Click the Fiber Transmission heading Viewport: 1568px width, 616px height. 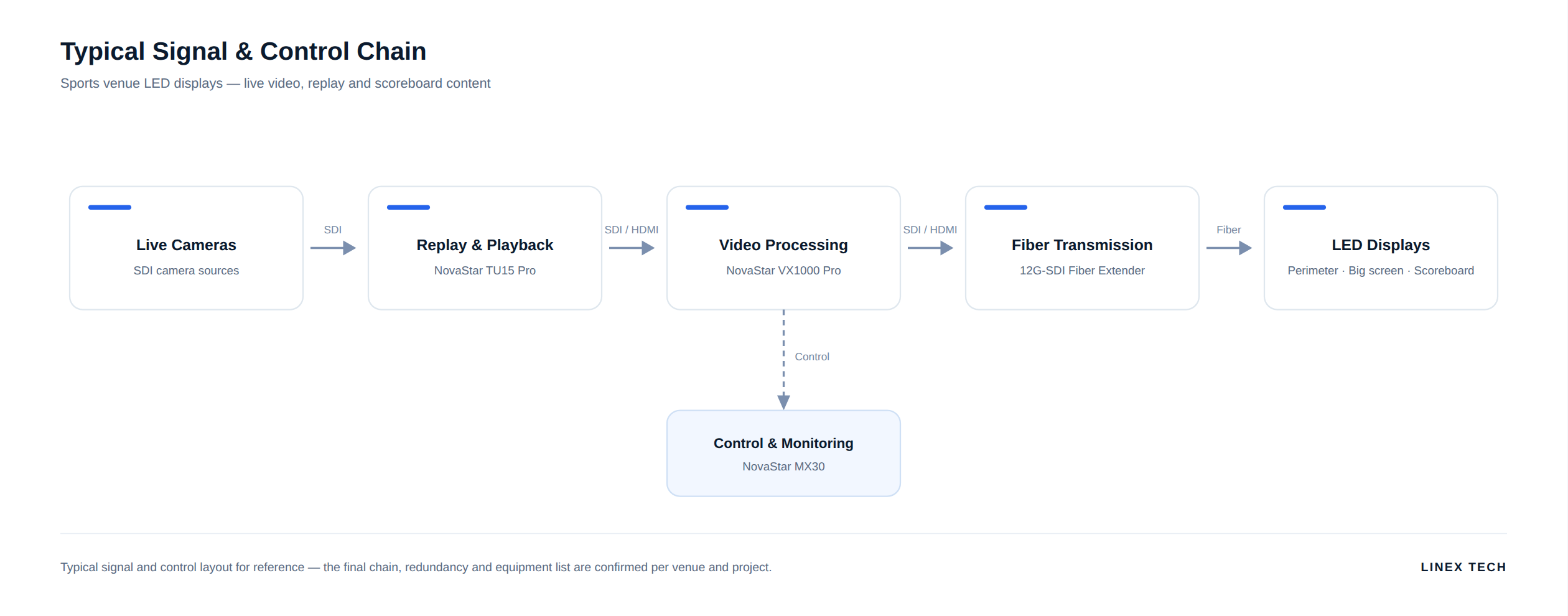pyautogui.click(x=1082, y=245)
